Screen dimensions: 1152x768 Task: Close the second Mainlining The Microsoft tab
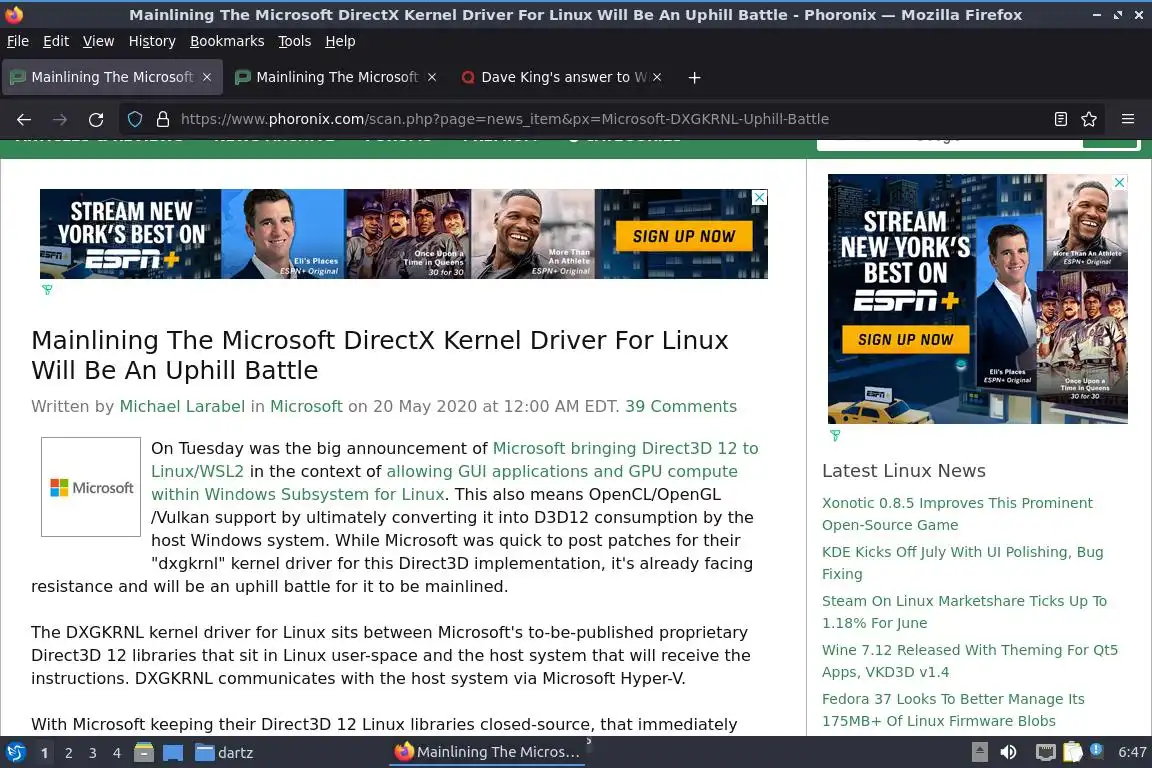432,77
